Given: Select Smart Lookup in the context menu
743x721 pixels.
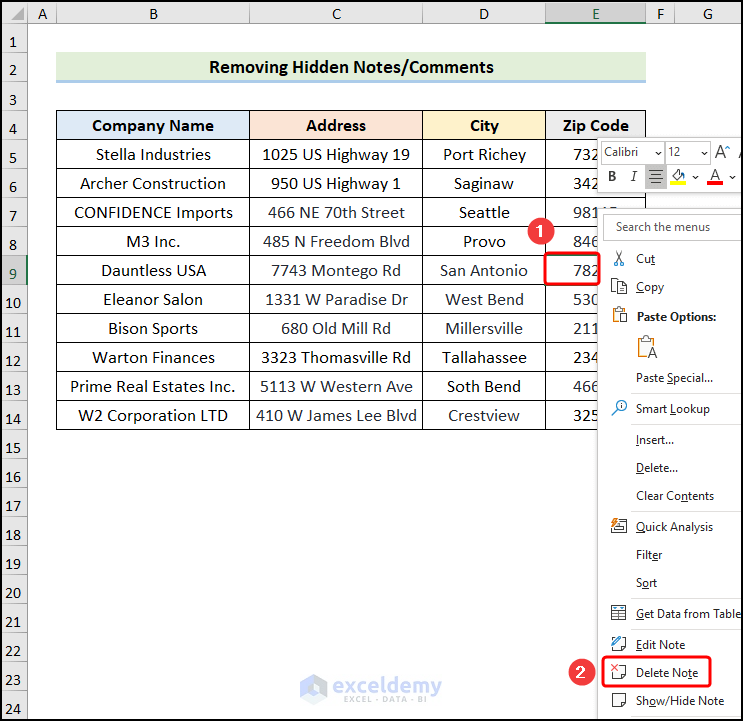Looking at the screenshot, I should point(672,408).
